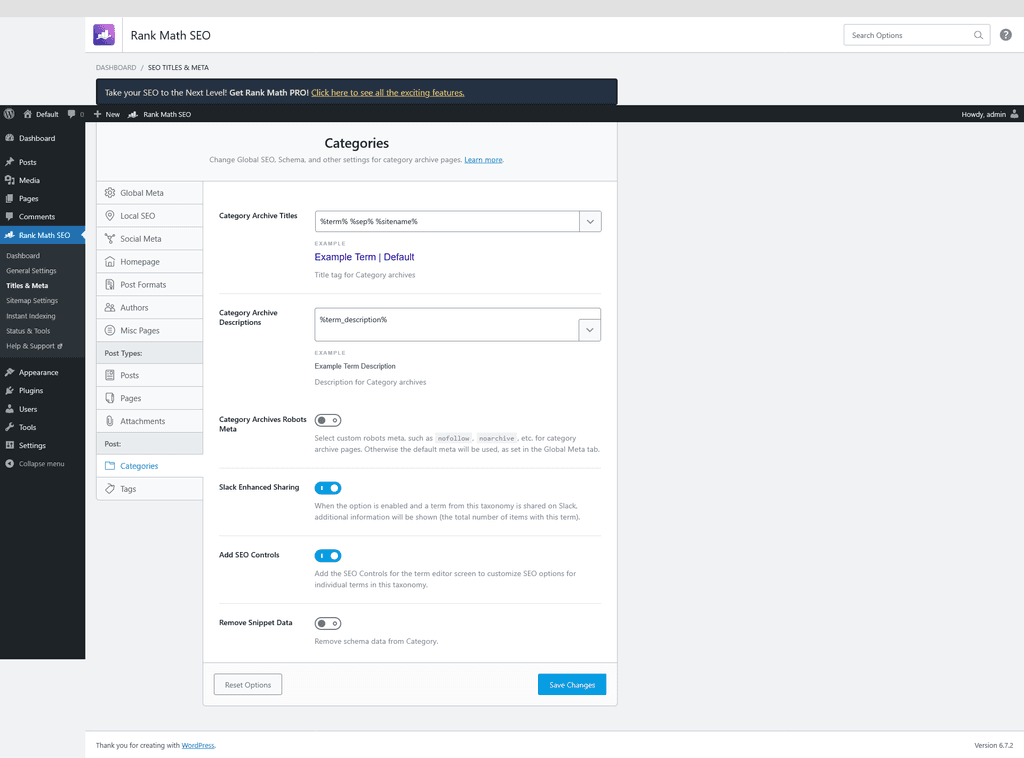Viewport: 1024px width, 758px height.
Task: Click the Users person icon in the sidebar
Action: (9, 408)
